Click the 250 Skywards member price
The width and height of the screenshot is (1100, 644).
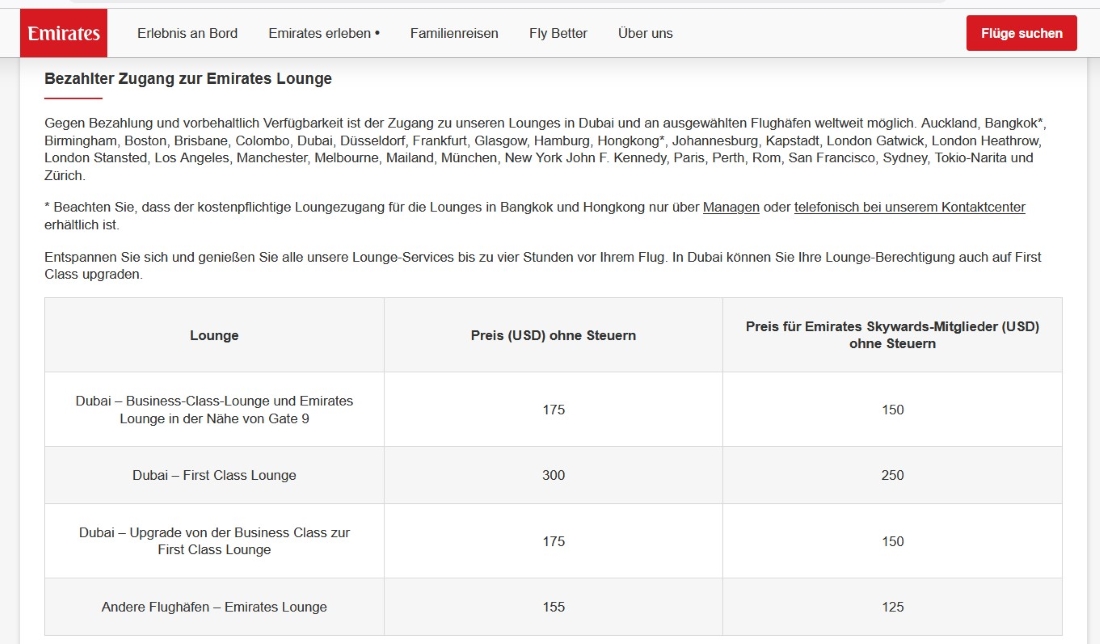[x=892, y=475]
